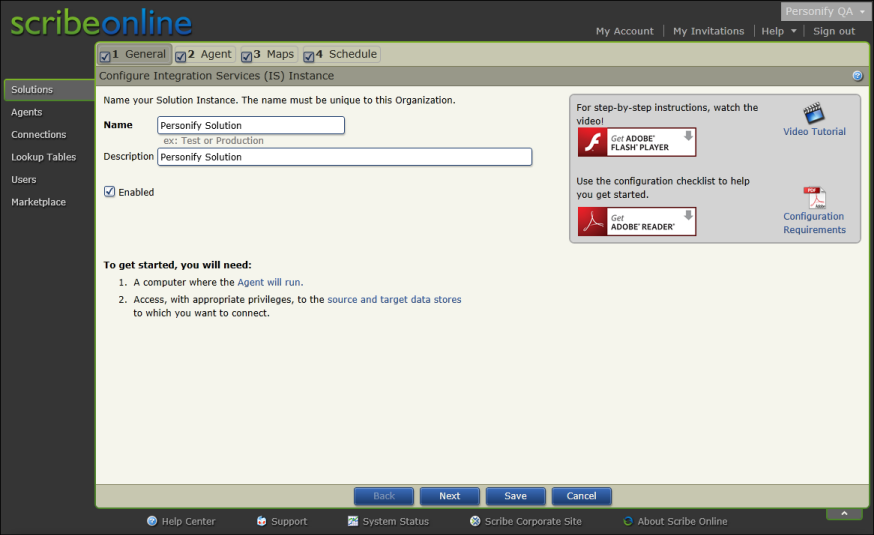
Task: Open the My Account link
Action: 624,31
